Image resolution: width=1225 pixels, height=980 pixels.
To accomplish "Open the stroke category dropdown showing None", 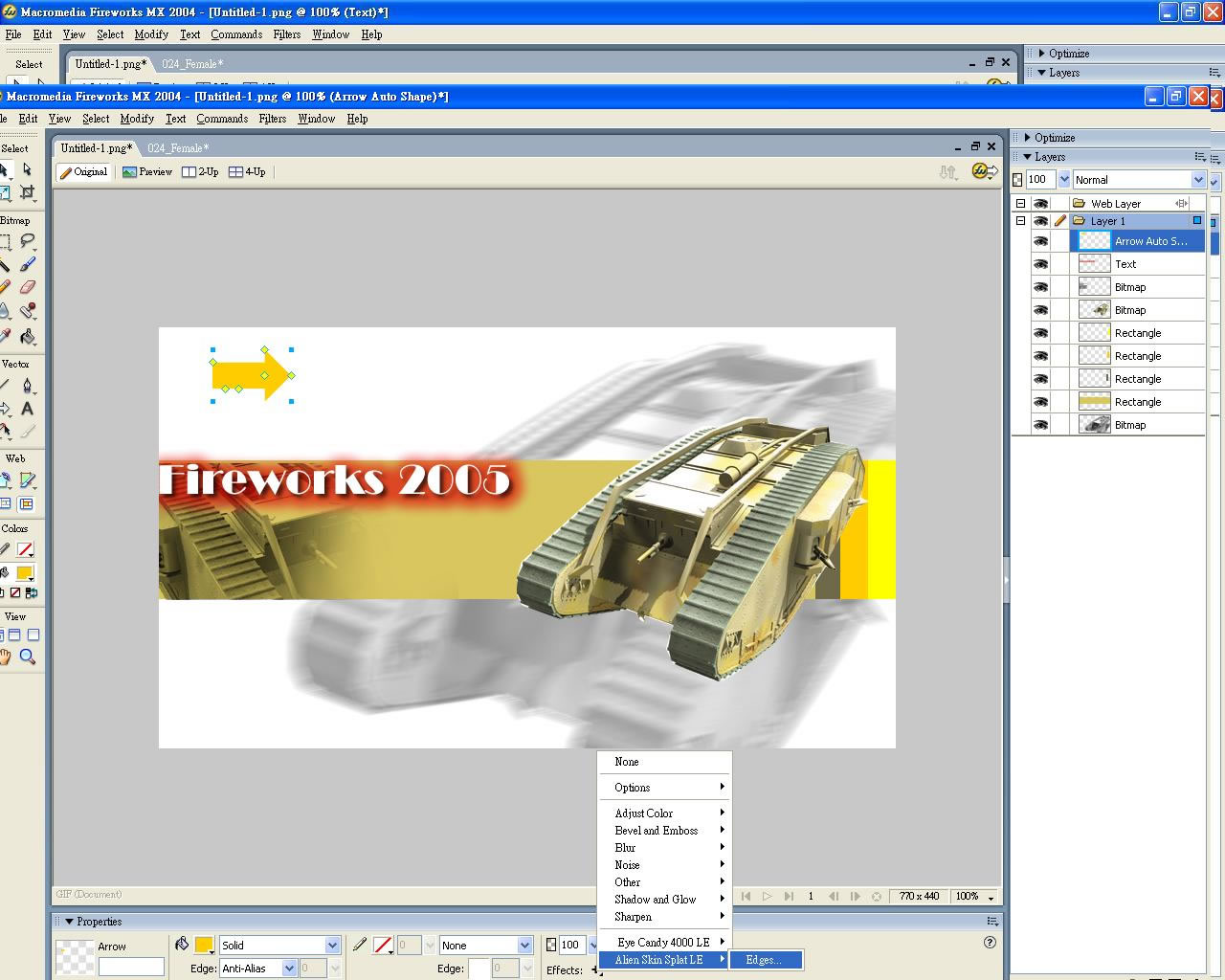I will click(524, 945).
